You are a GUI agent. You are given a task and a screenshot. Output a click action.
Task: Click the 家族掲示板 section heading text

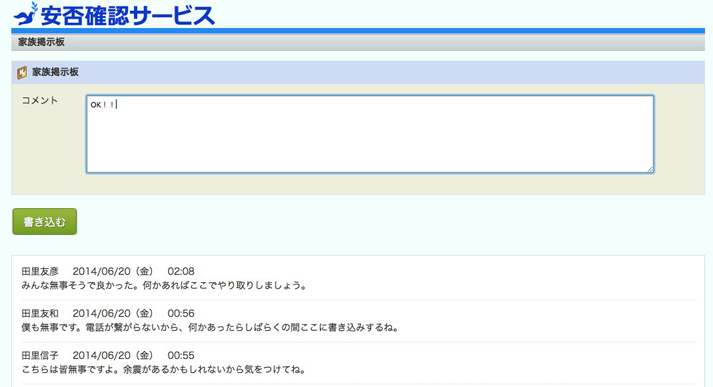pos(55,72)
